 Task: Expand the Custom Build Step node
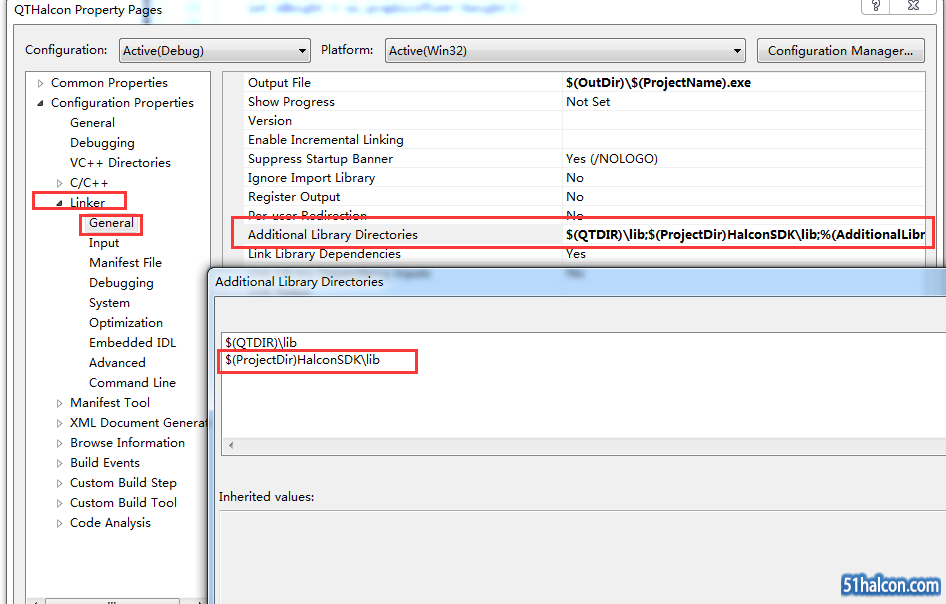tap(59, 483)
